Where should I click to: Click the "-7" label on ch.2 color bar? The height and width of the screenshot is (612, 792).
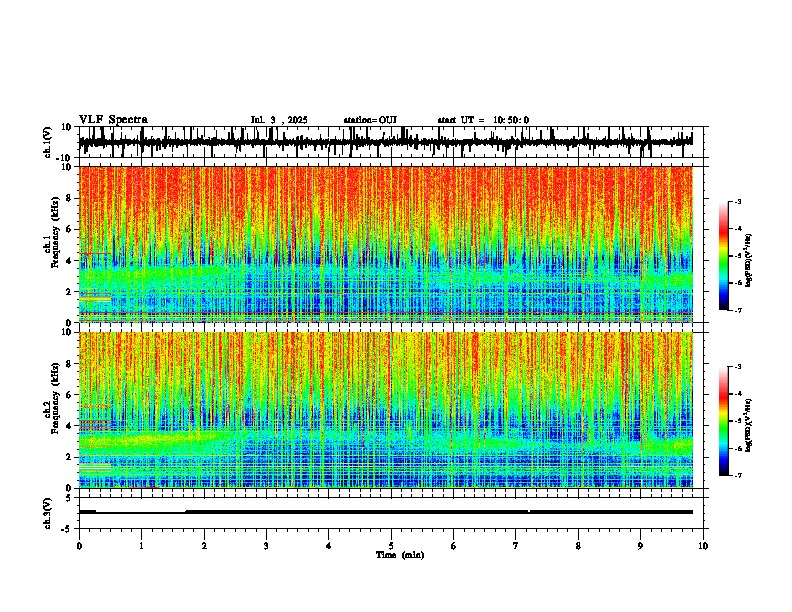(737, 475)
